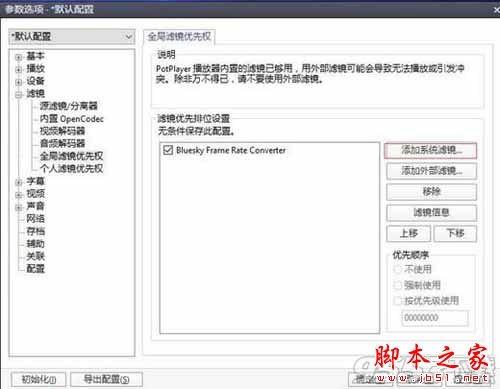Select 源滤镜/分离器 in the tree

click(x=69, y=106)
